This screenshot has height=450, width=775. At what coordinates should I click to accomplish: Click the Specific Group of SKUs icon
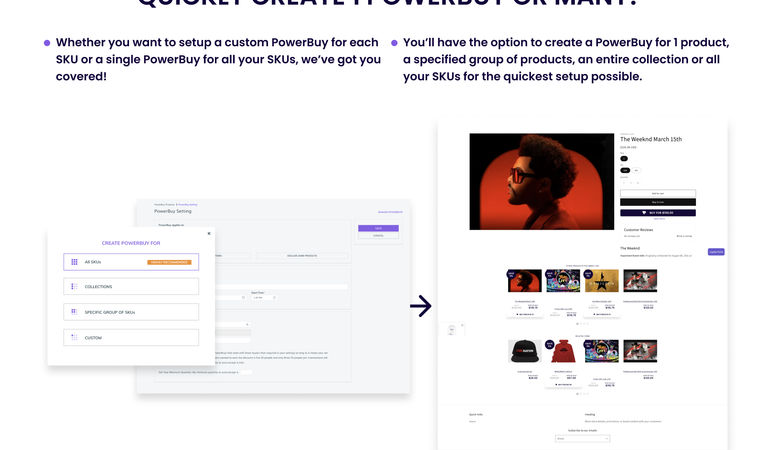74,312
